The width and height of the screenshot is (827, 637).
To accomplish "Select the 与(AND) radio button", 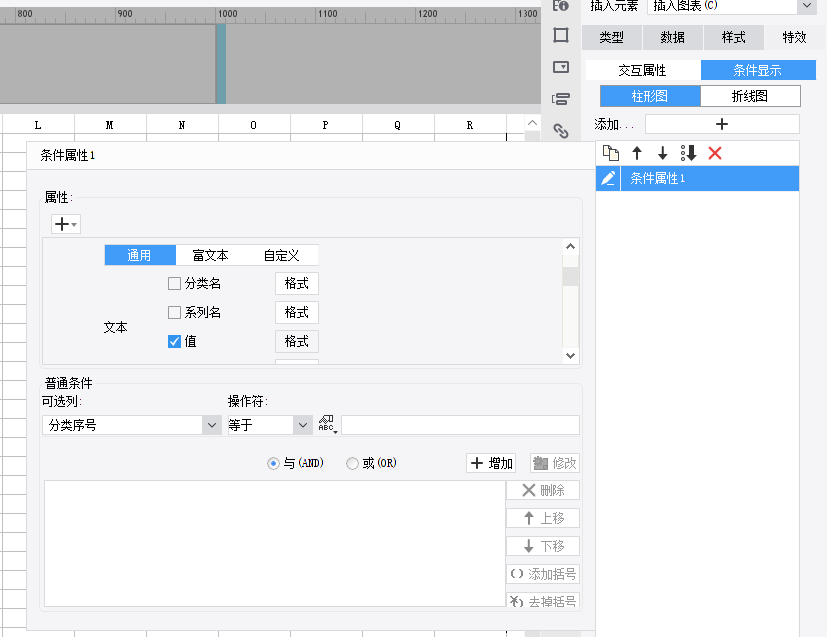I will pos(273,464).
